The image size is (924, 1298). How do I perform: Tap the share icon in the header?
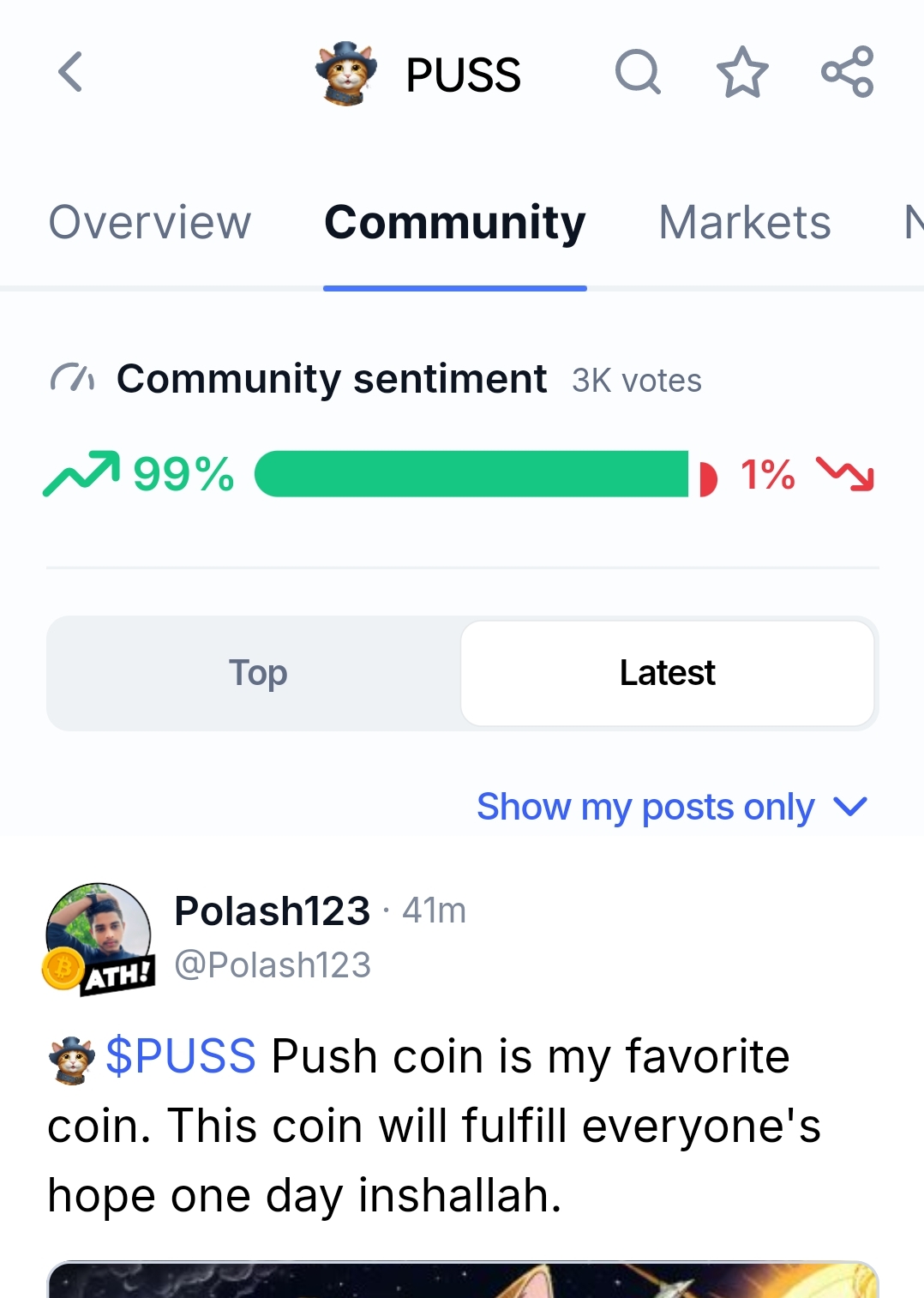848,72
